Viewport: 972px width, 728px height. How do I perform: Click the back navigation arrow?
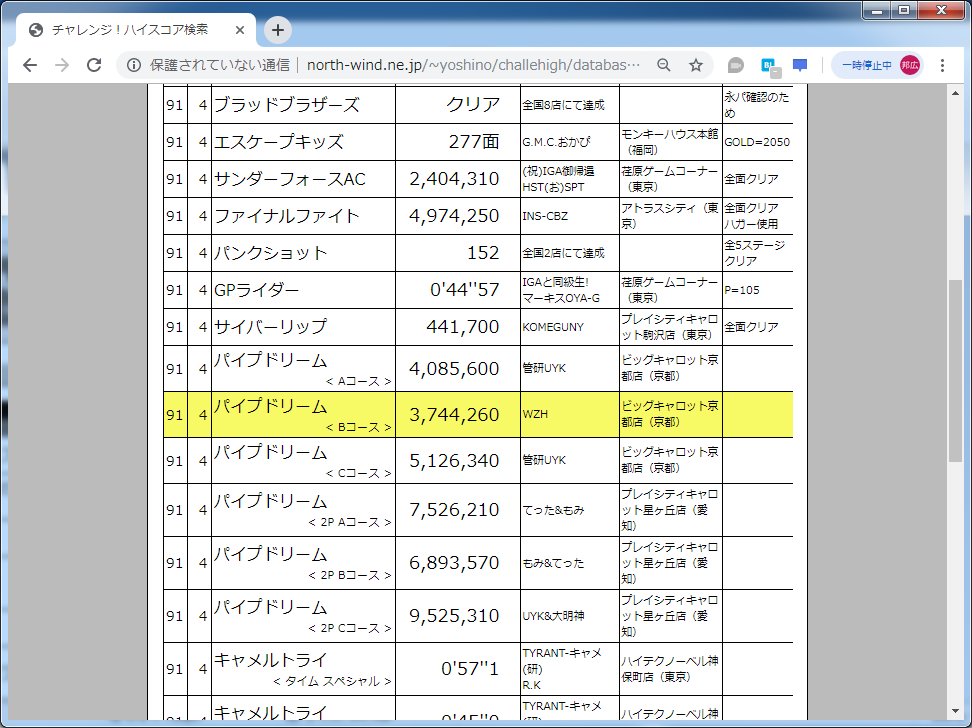pos(29,64)
